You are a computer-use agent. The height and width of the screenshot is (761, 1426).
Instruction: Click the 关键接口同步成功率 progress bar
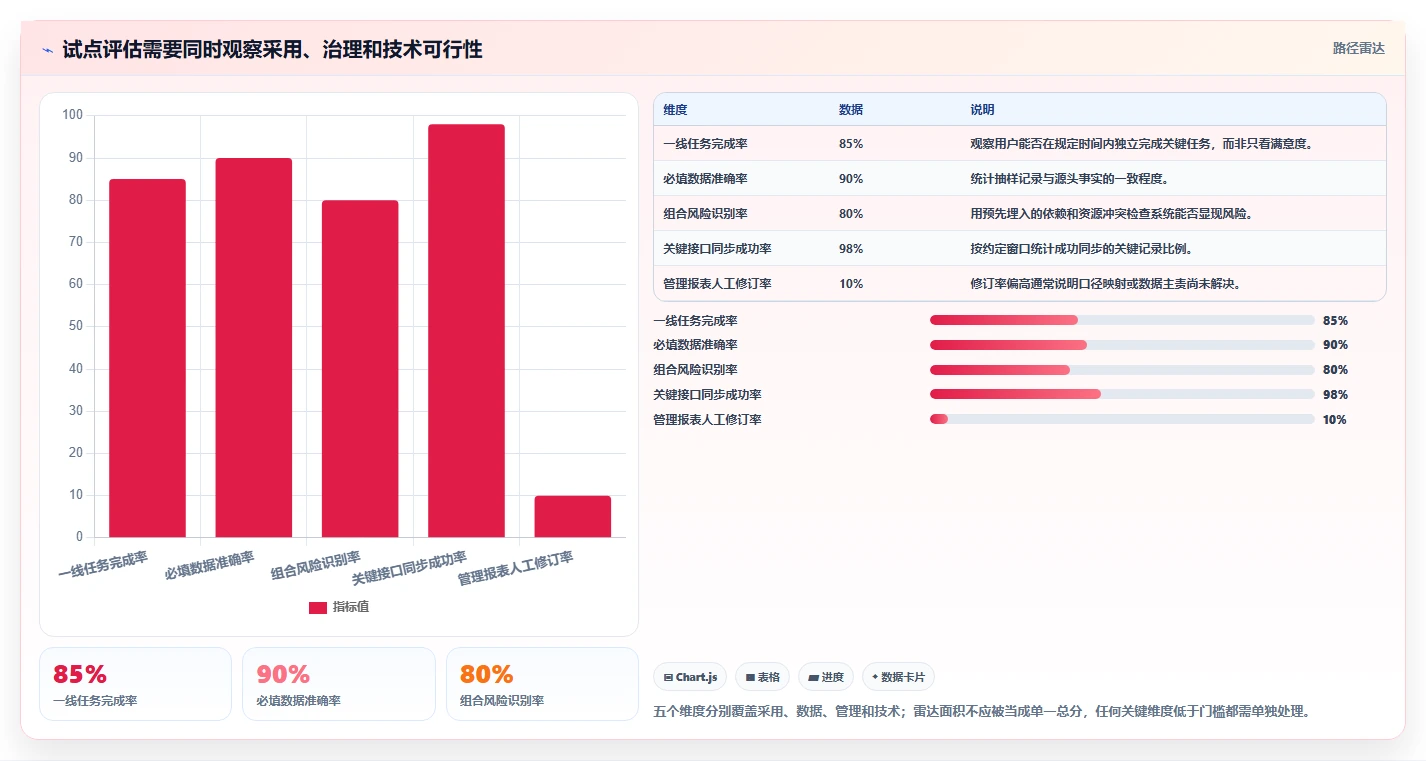(1122, 394)
